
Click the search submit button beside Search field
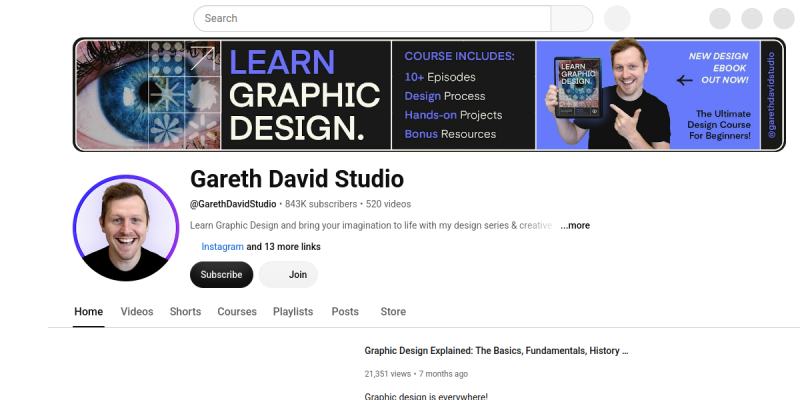(572, 18)
